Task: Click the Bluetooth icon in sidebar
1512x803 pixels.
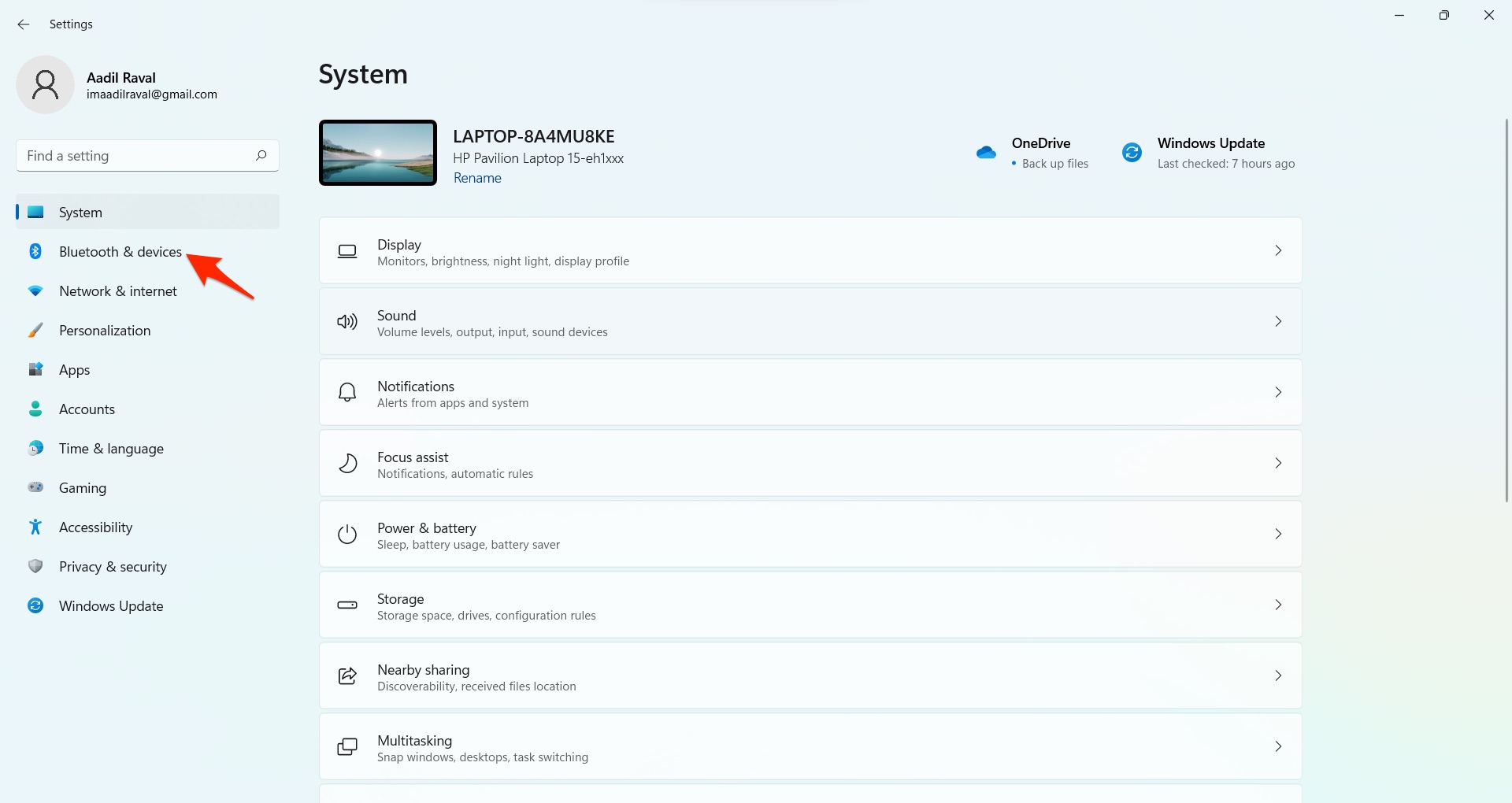Action: (35, 251)
